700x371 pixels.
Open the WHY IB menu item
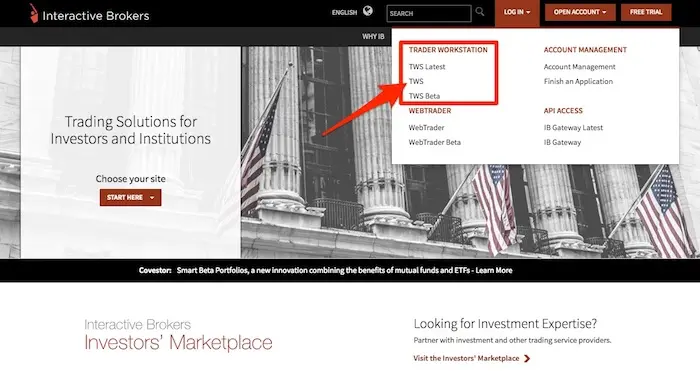tap(373, 37)
